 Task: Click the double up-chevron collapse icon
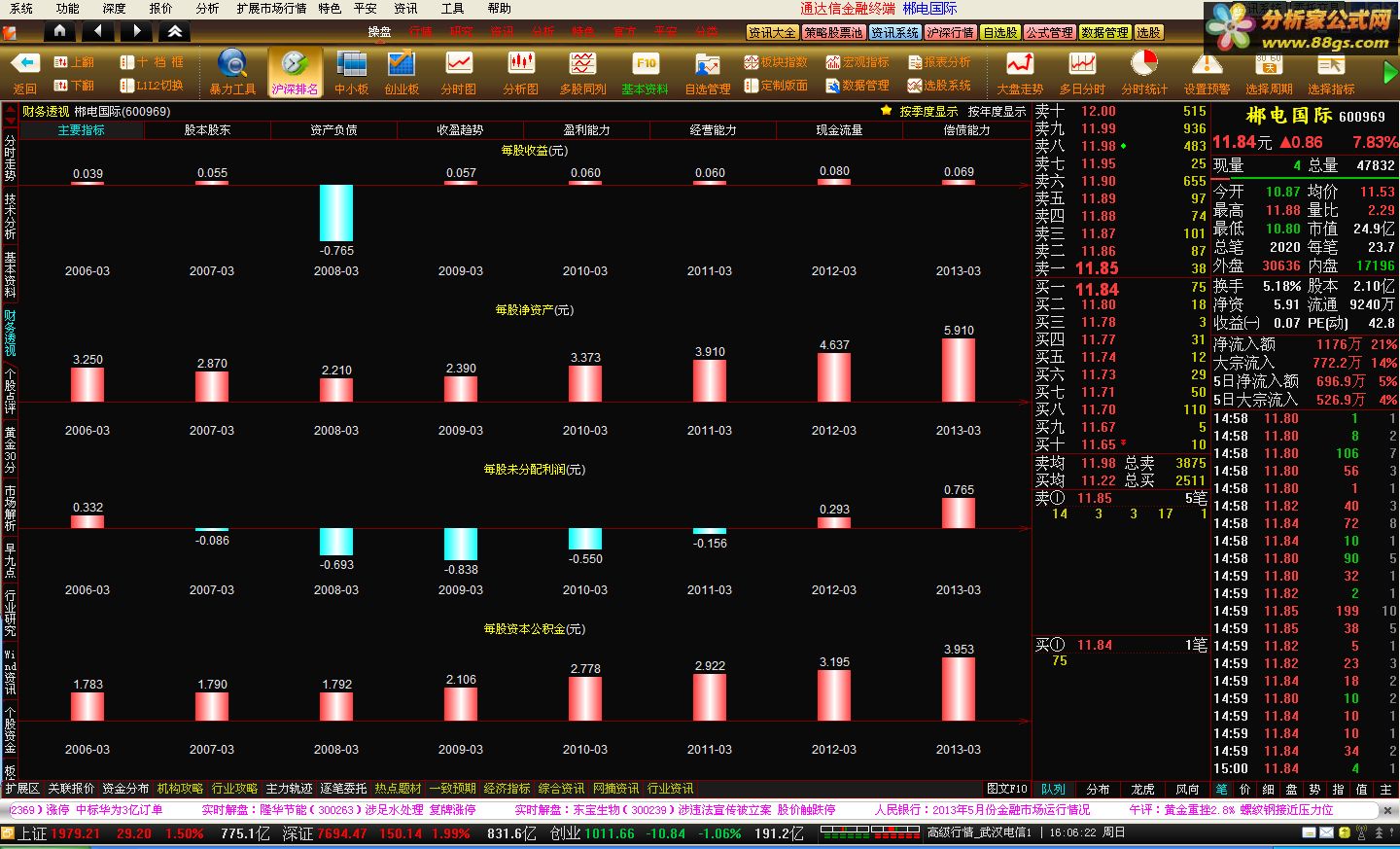[175, 31]
